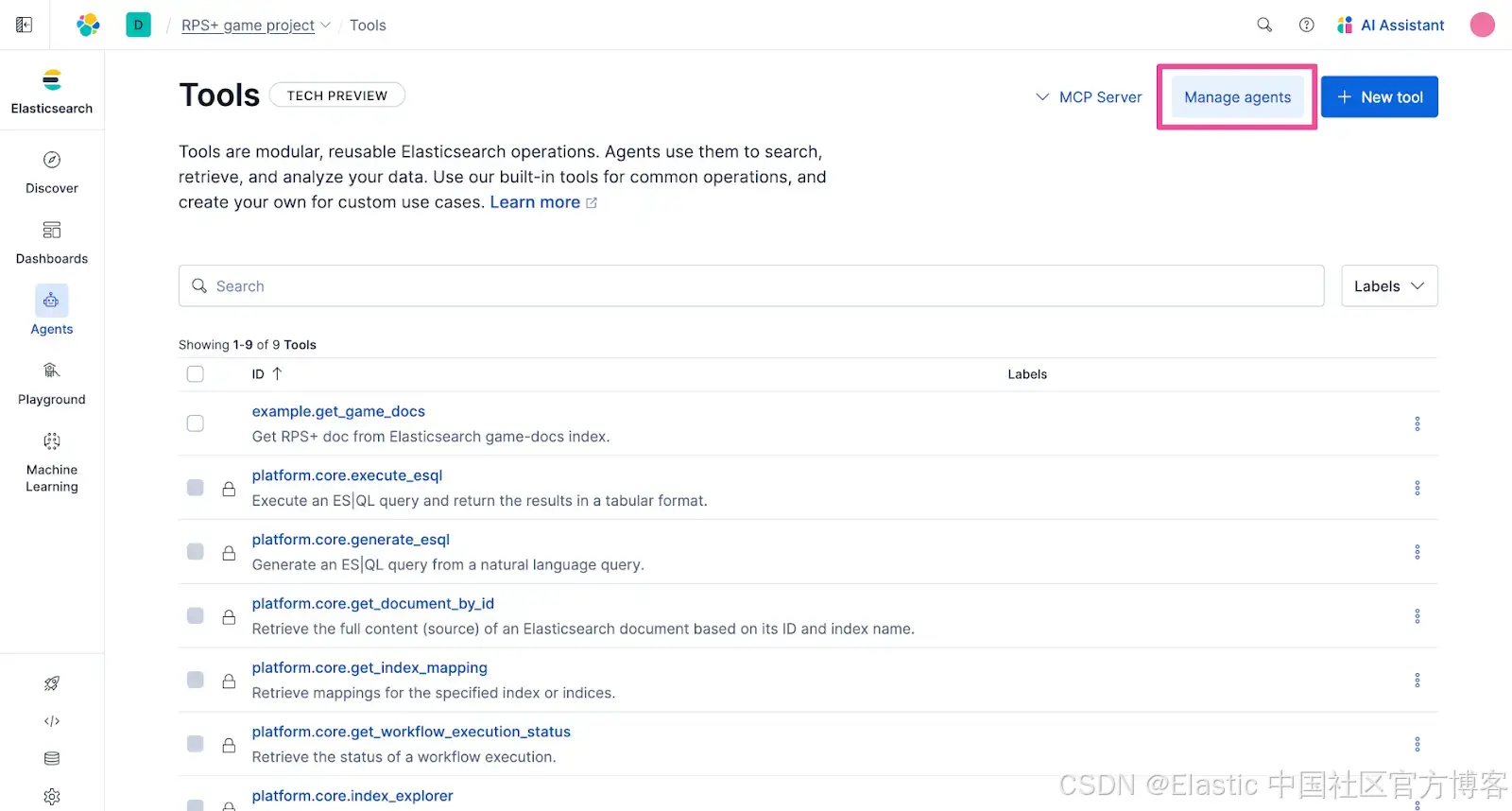Click lock icon beside platform.core.get_document_by_id

pos(229,617)
